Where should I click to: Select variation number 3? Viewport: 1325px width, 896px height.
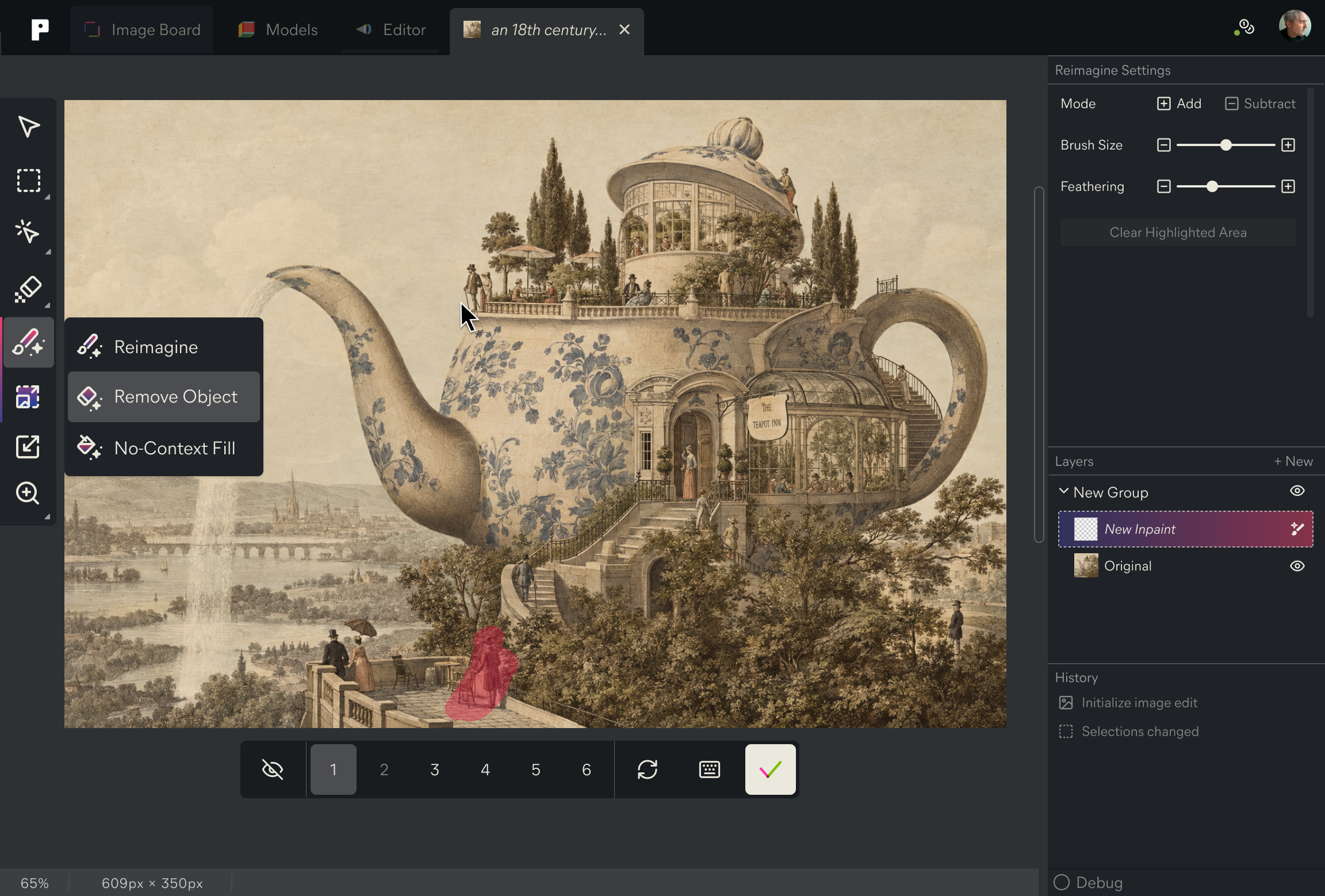pyautogui.click(x=435, y=769)
